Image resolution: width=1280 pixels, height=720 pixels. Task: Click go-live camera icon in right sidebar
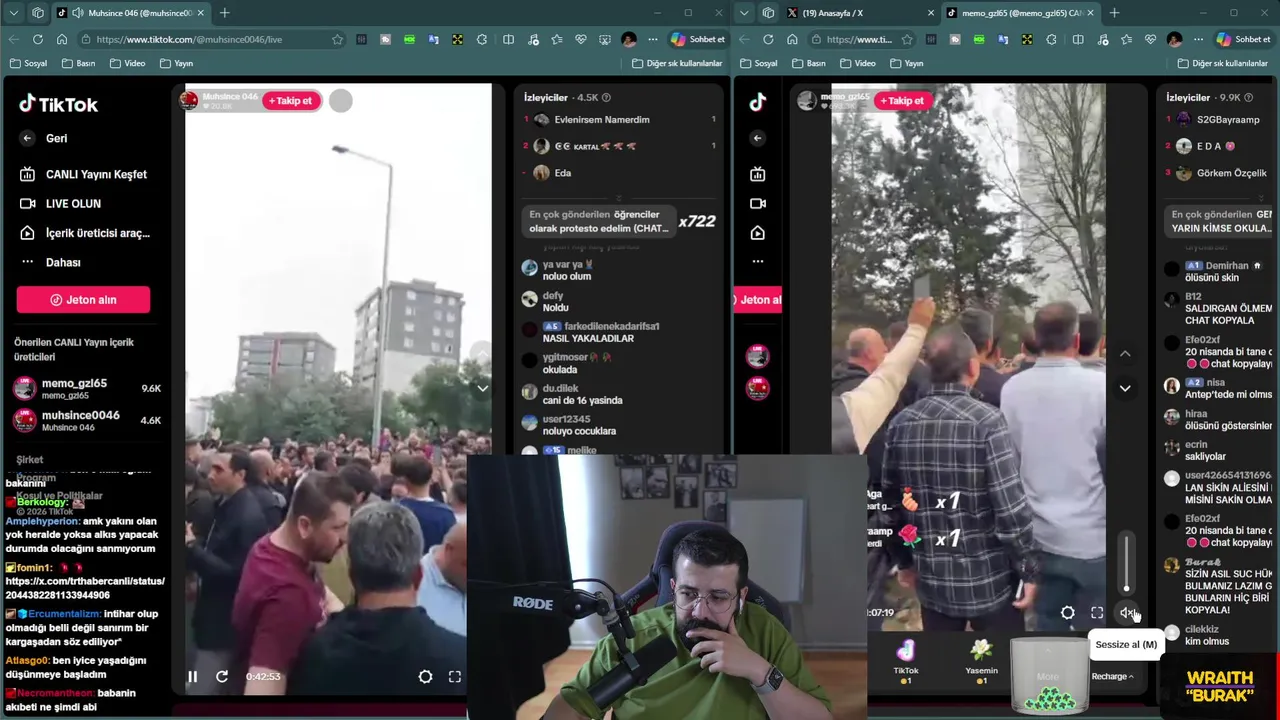(x=757, y=204)
